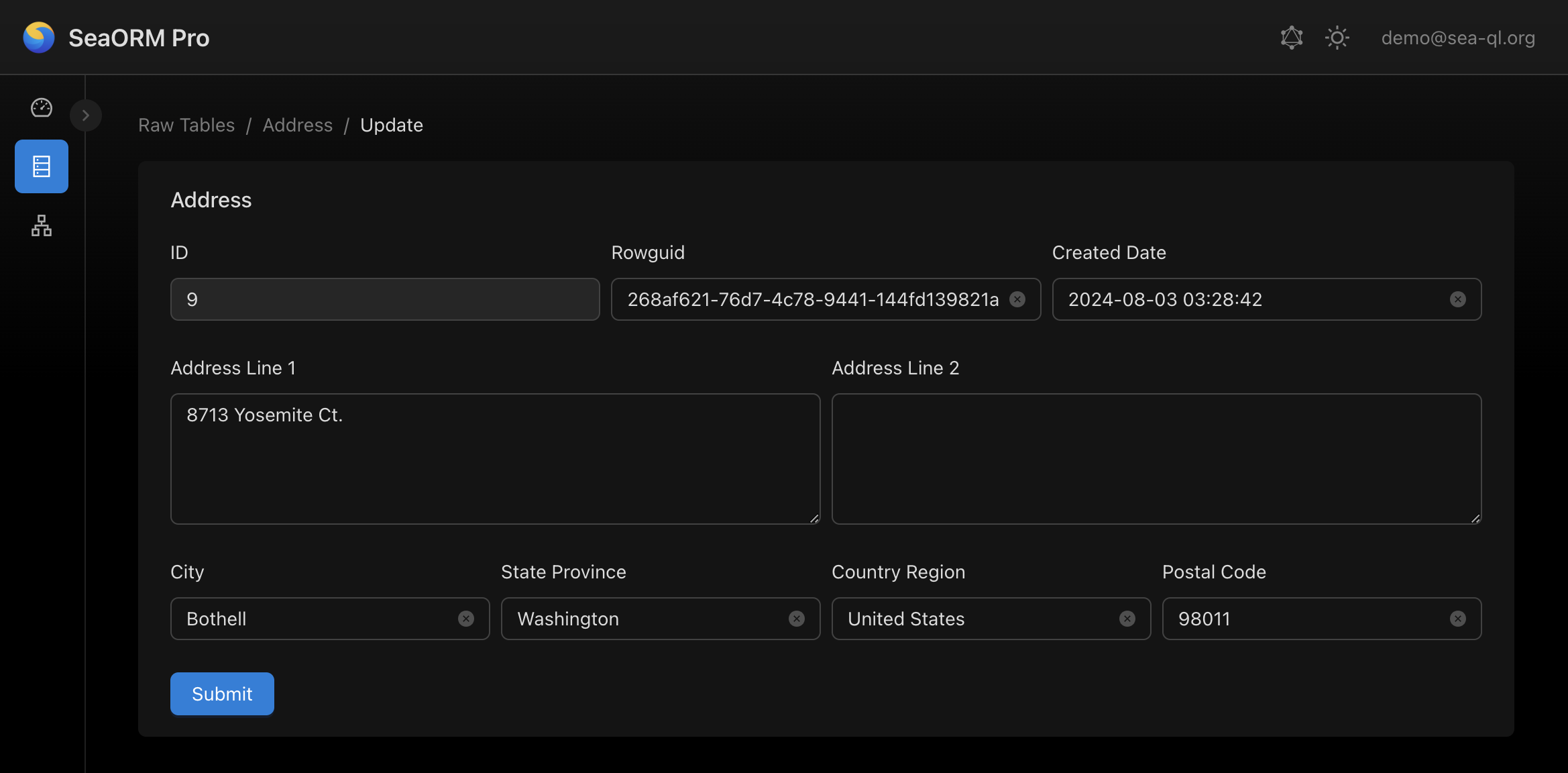Focus the Address Line 2 text area

click(1156, 459)
